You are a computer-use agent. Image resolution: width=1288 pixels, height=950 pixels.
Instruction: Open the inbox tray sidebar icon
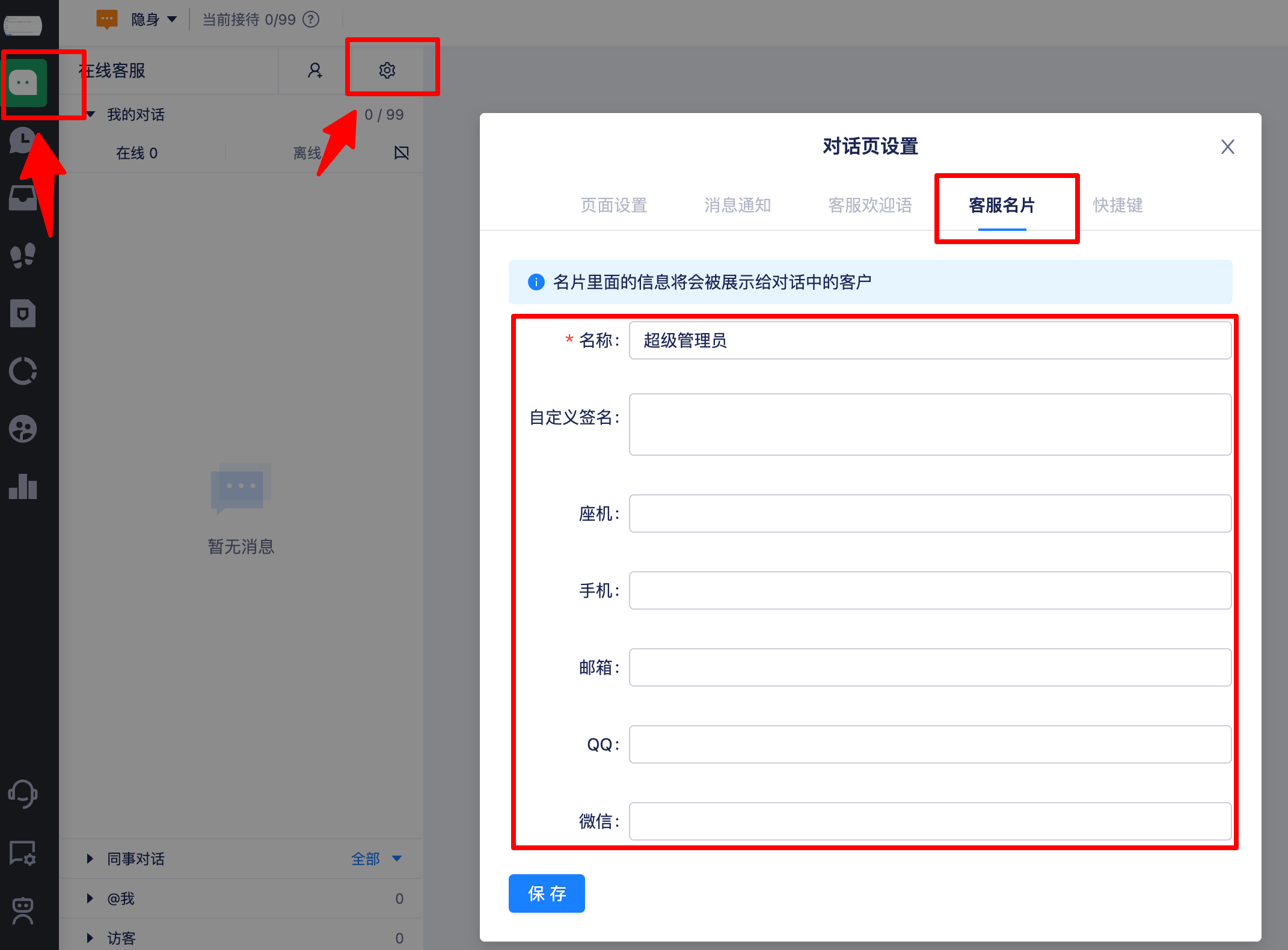tap(23, 197)
